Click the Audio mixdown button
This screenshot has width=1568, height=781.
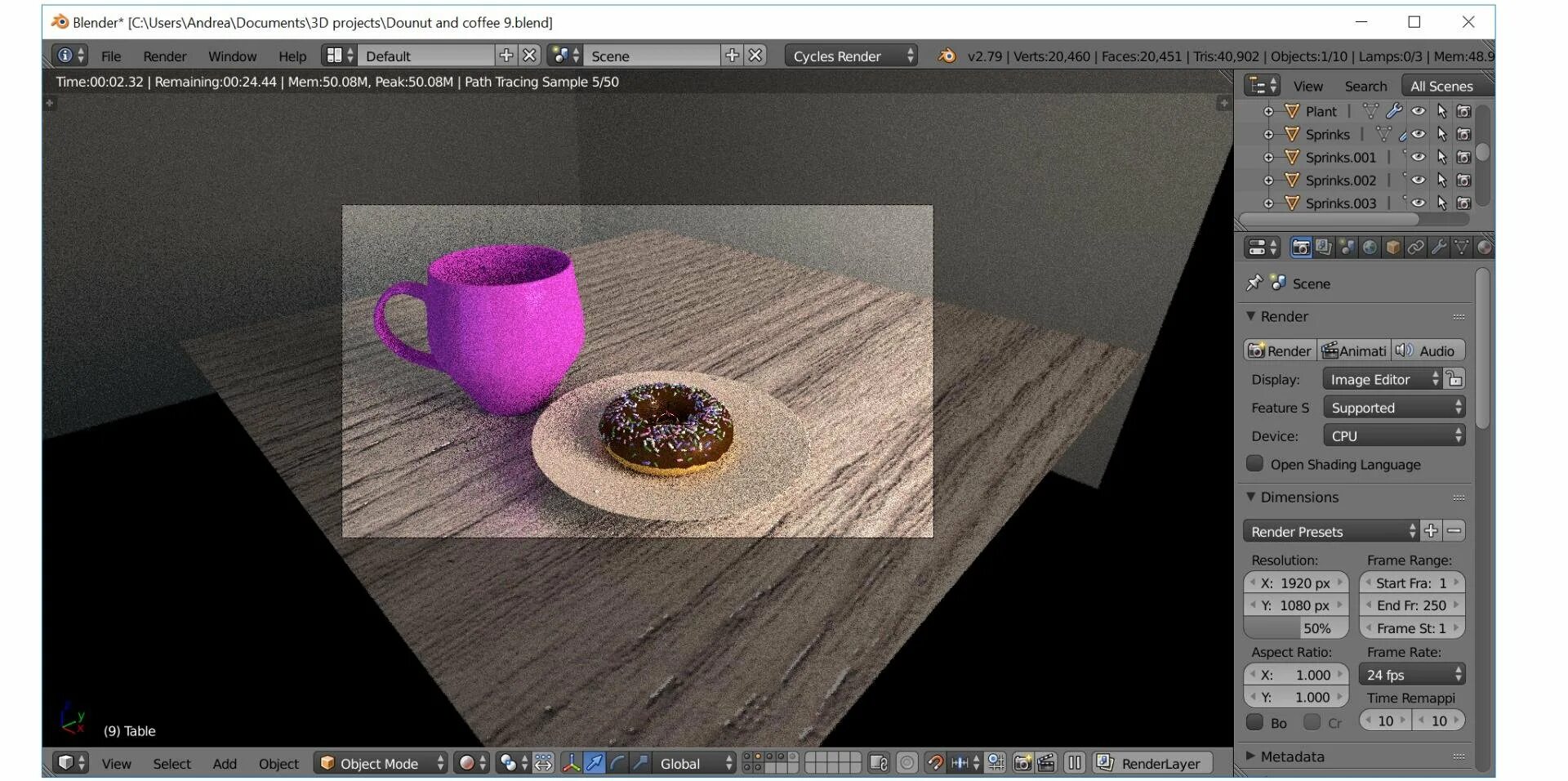pyautogui.click(x=1428, y=350)
